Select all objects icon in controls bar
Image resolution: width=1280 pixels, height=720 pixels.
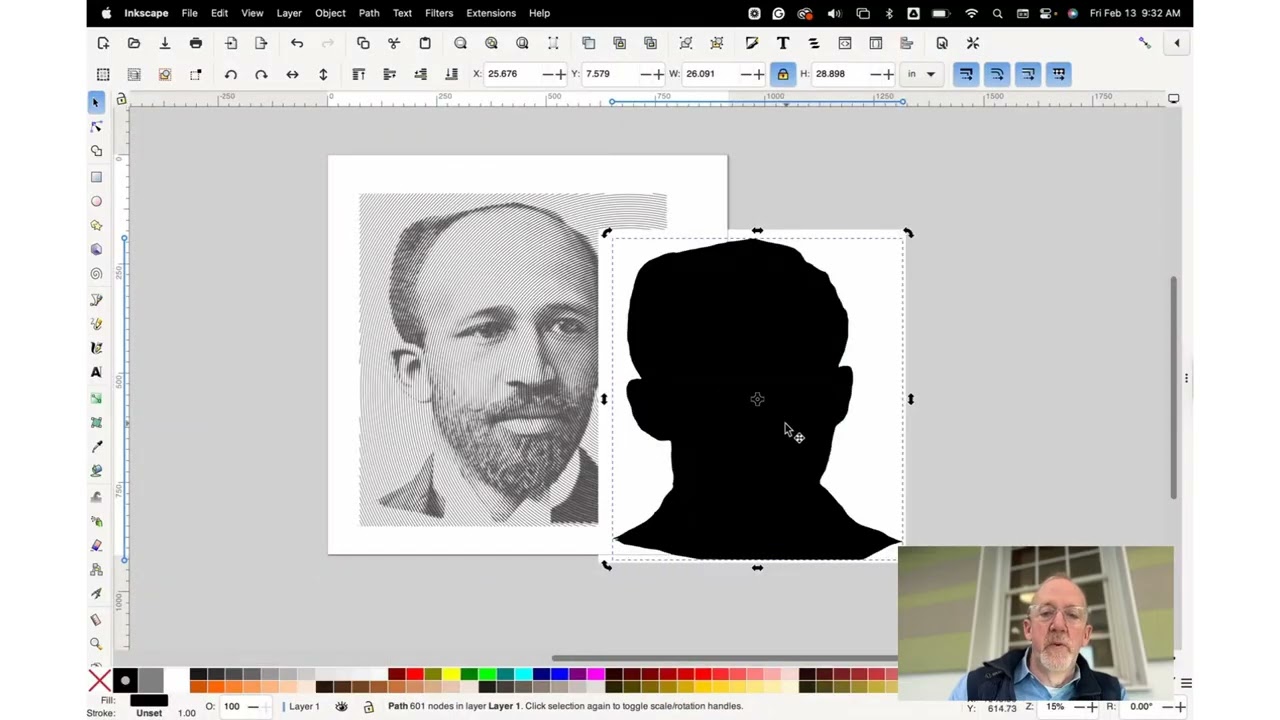click(x=103, y=74)
